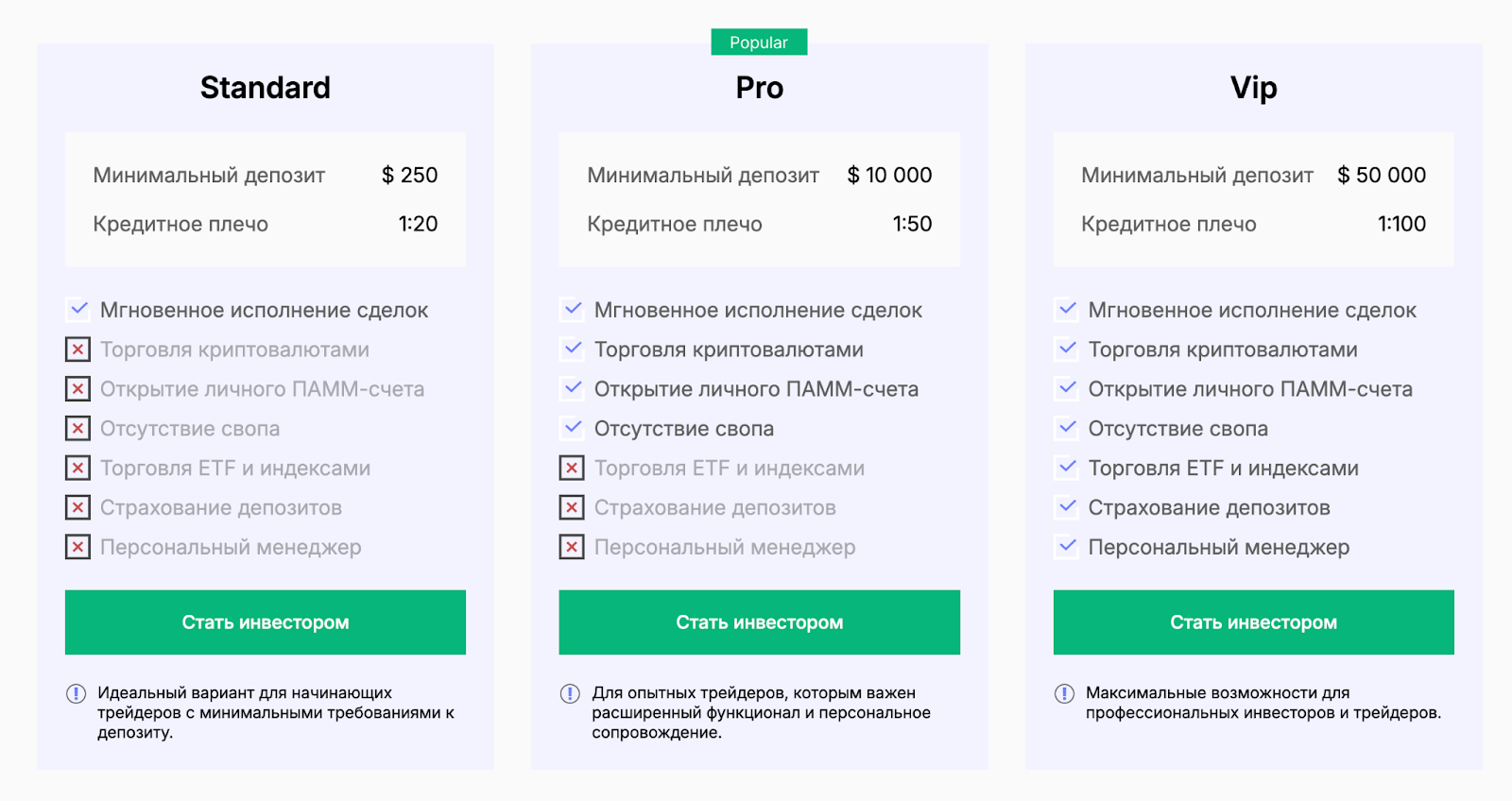Click the 'Стать инвестором' button under Vip
The height and width of the screenshot is (801, 1512).
point(1253,622)
